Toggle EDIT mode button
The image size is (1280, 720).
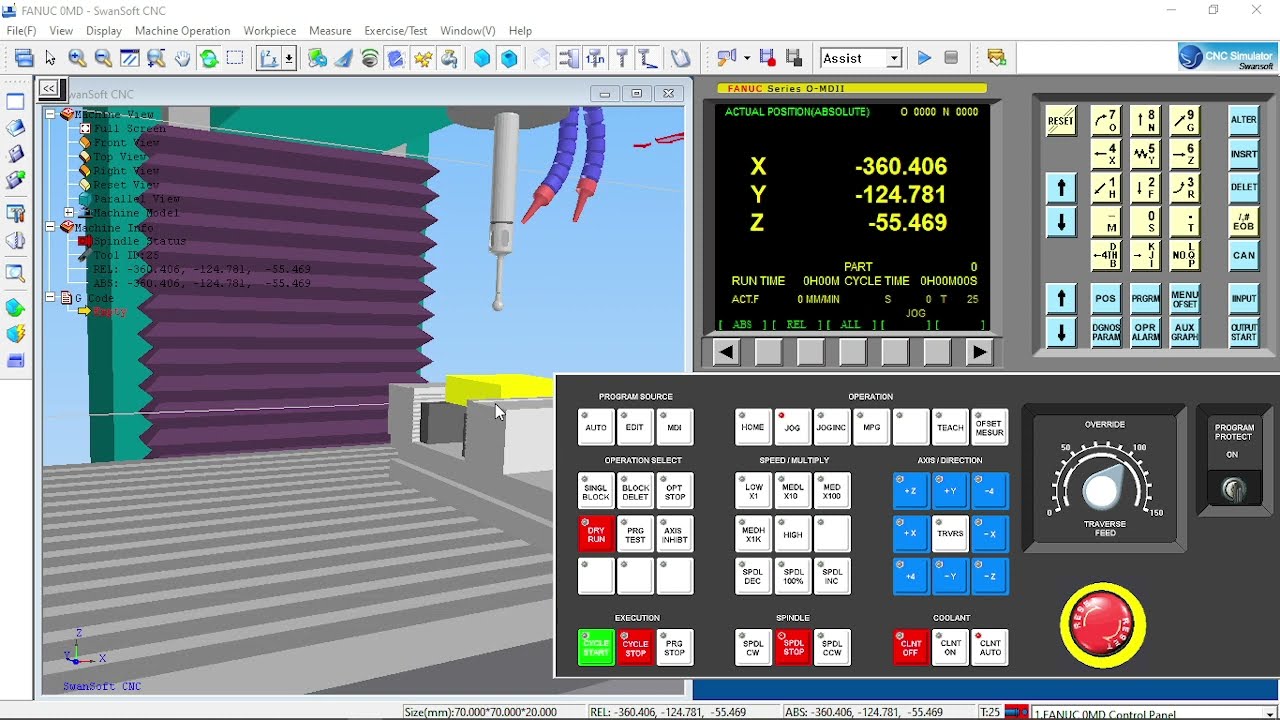tap(635, 427)
